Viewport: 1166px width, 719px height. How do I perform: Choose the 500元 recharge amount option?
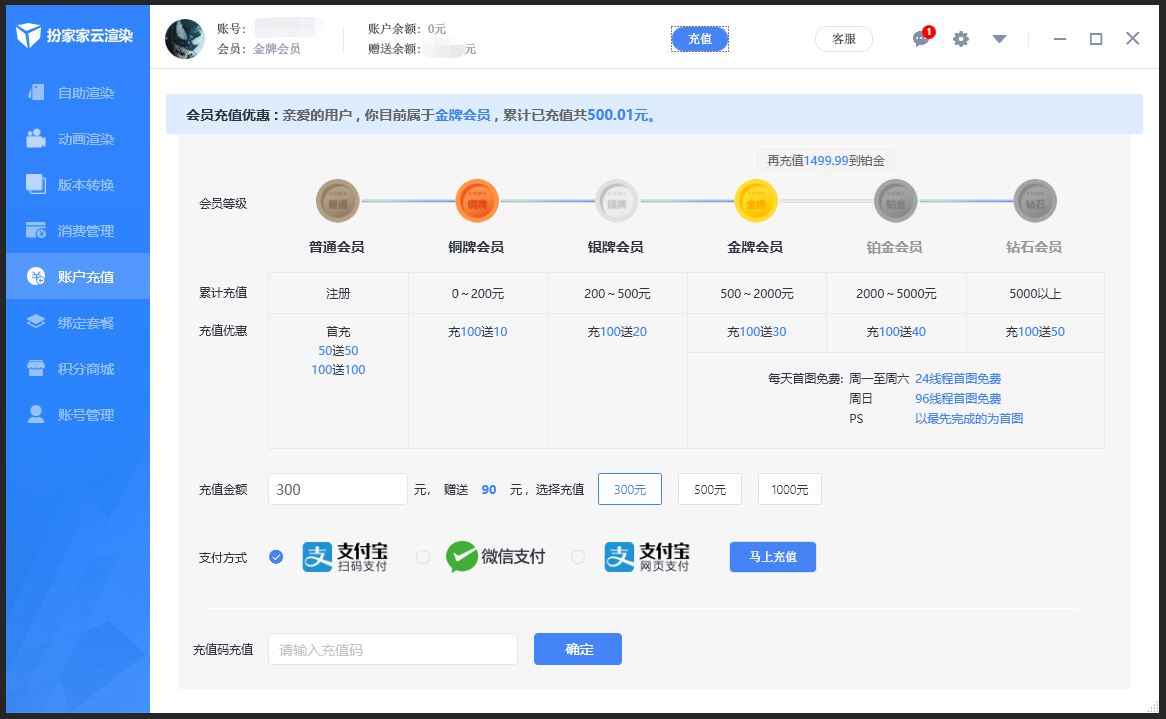point(709,490)
